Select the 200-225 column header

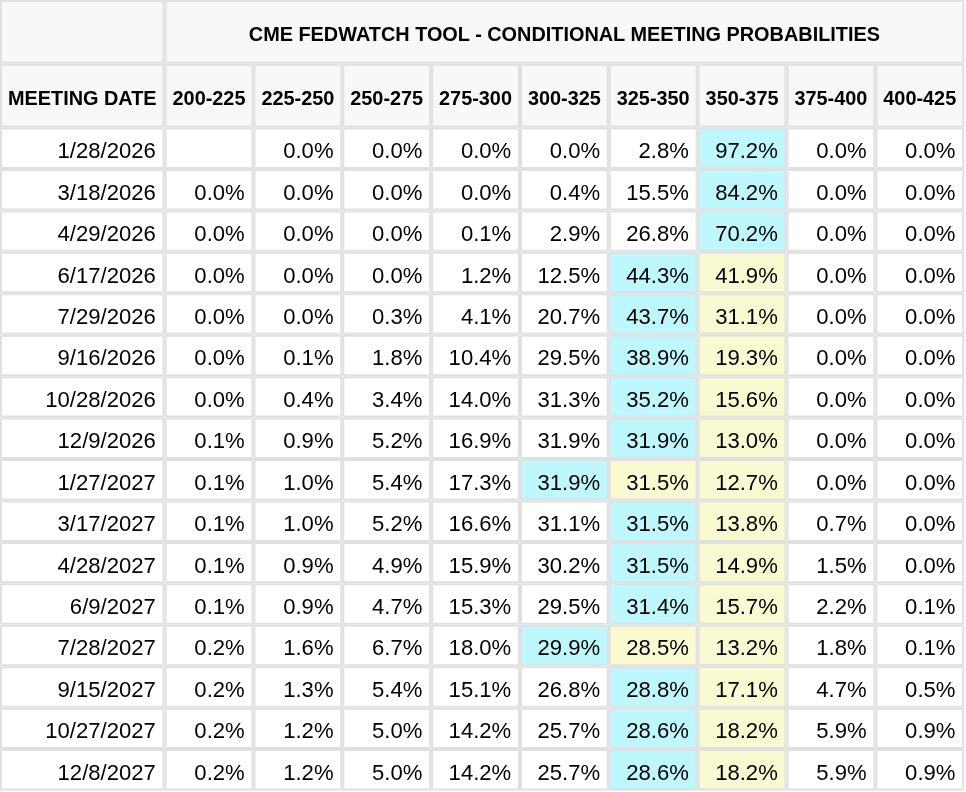pos(209,98)
